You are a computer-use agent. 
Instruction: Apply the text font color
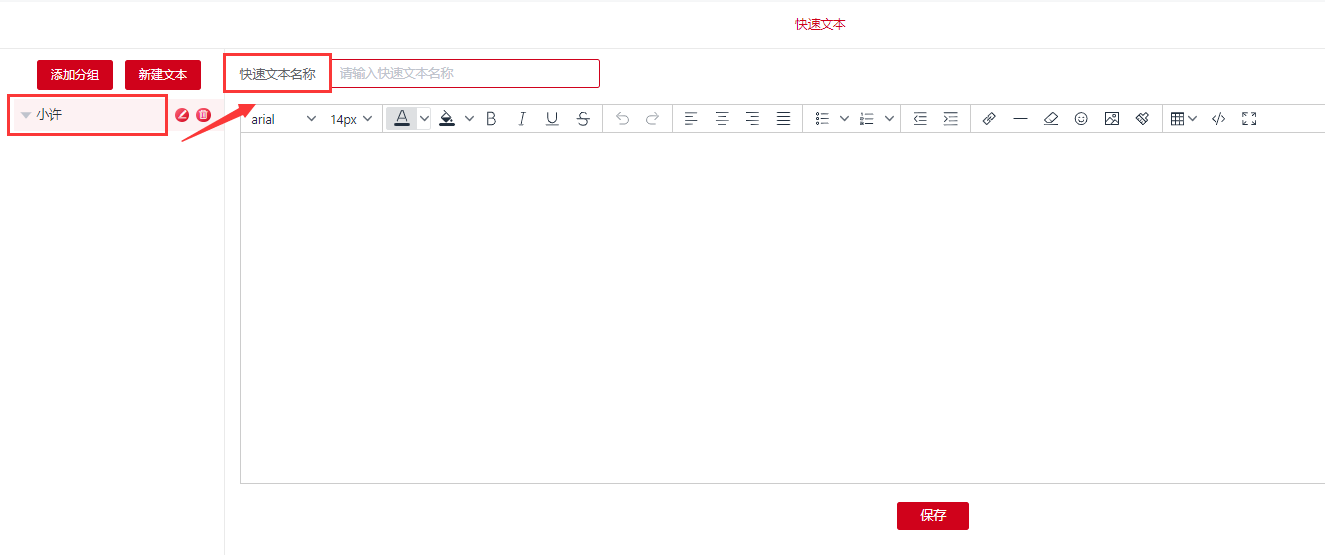[401, 118]
